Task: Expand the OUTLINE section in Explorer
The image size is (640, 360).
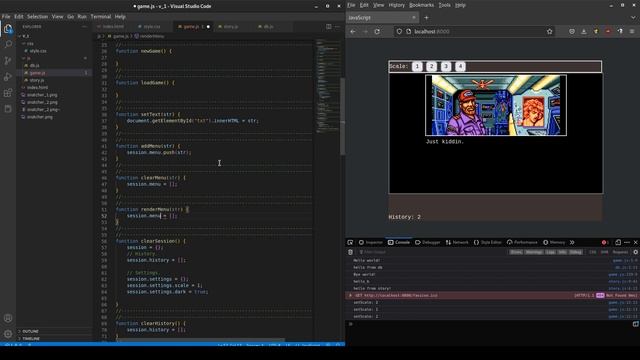Action: (x=31, y=331)
